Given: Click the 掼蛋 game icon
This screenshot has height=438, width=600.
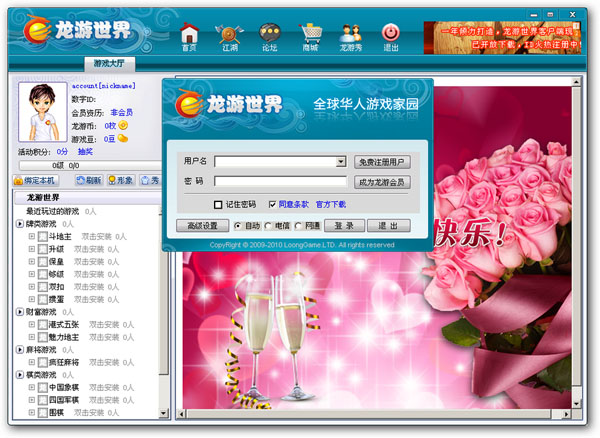Looking at the screenshot, I should click(x=43, y=300).
